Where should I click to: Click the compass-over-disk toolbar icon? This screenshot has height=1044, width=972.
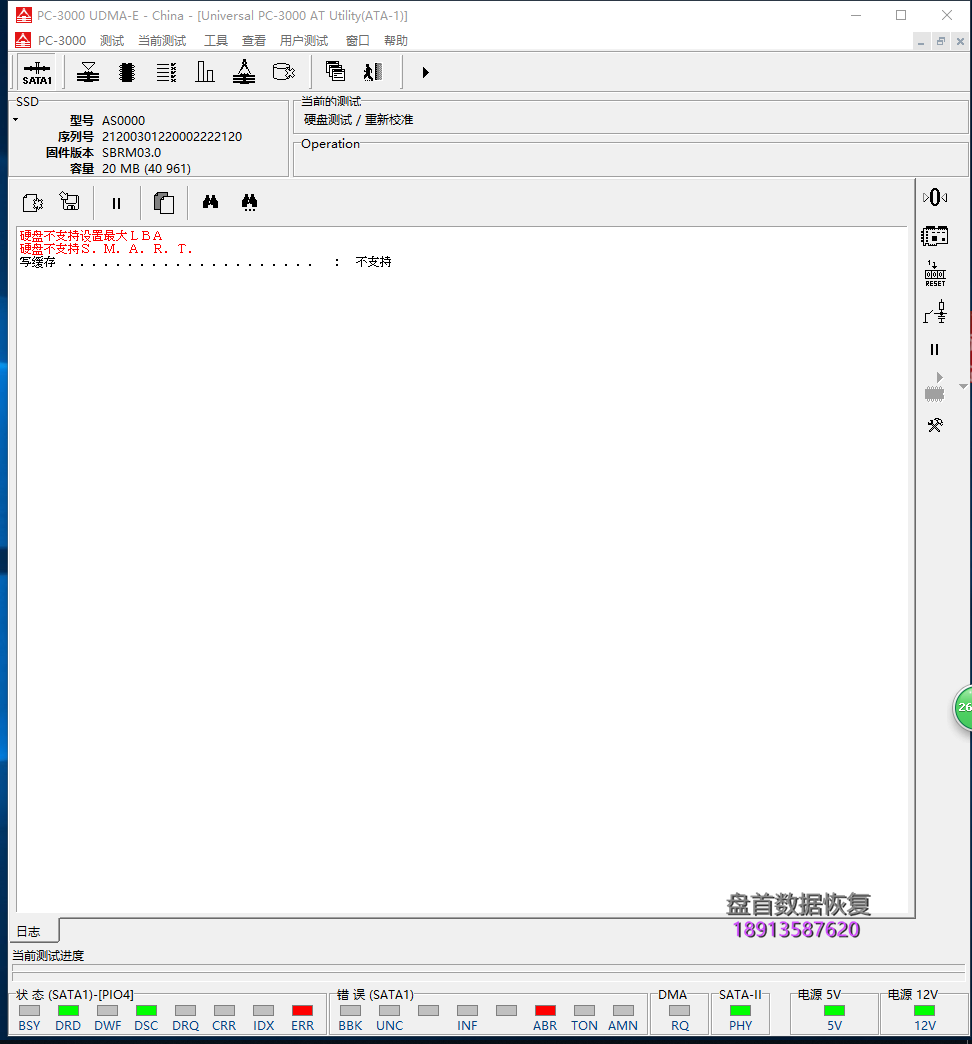pyautogui.click(x=244, y=72)
